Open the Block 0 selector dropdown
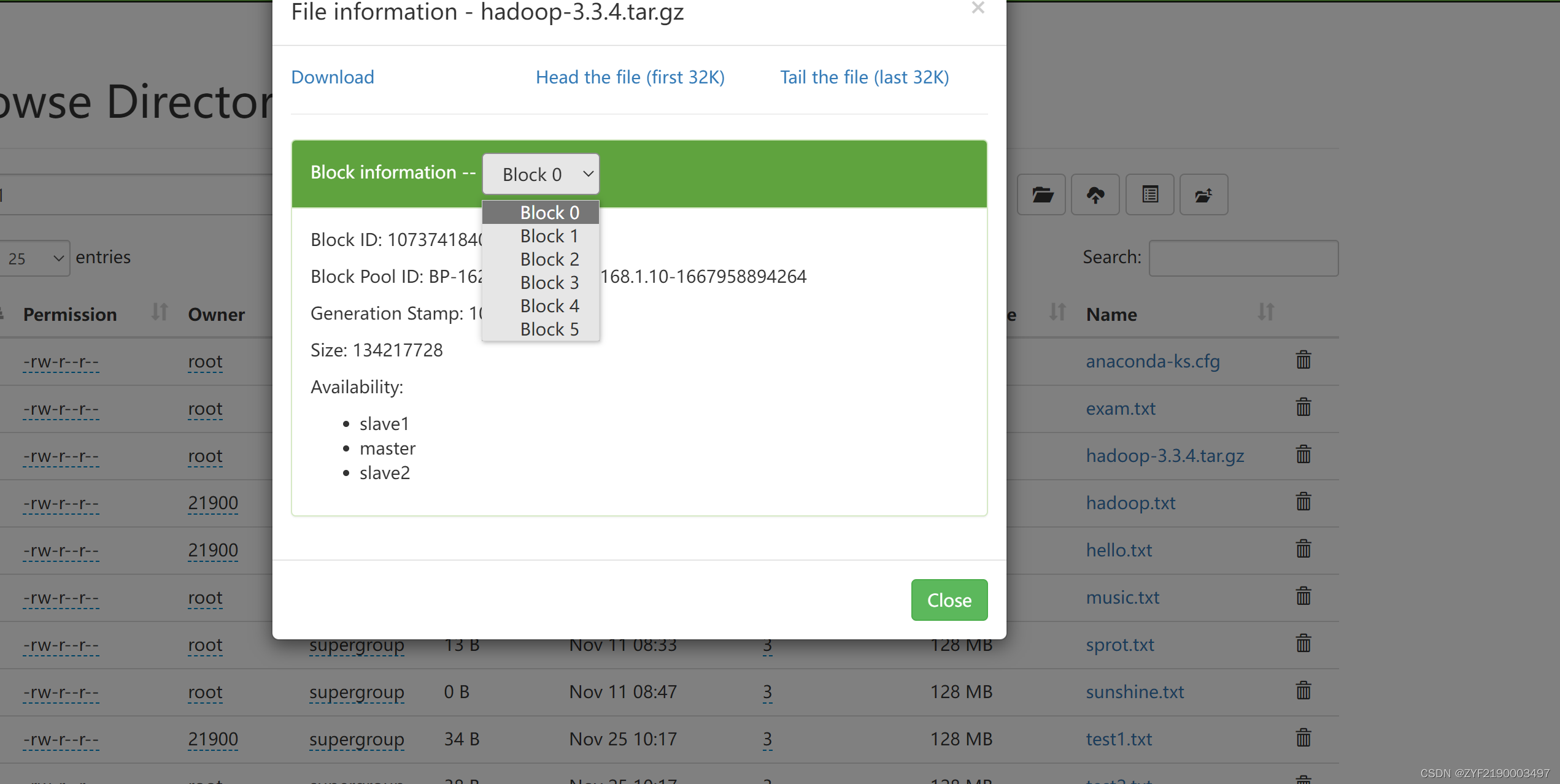The image size is (1560, 784). click(541, 174)
